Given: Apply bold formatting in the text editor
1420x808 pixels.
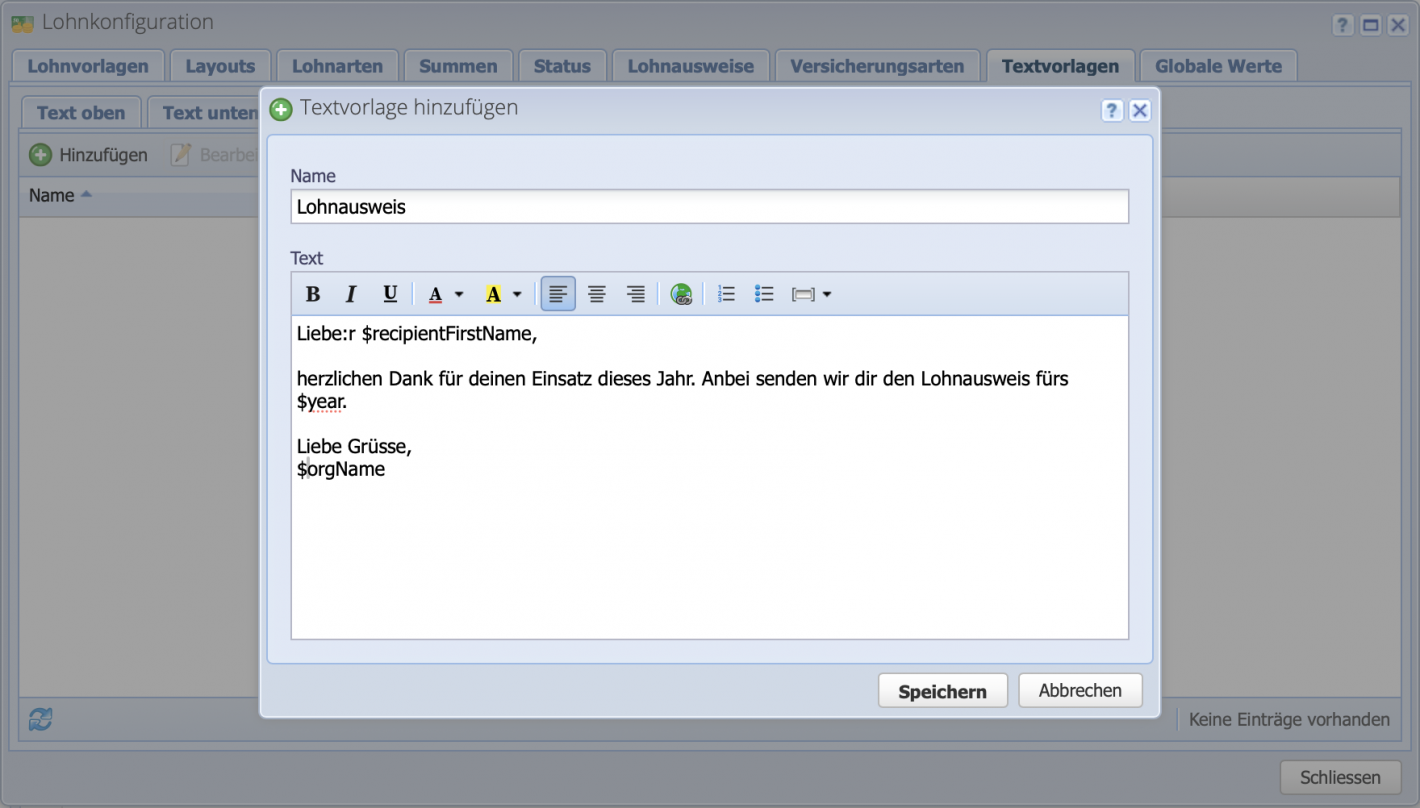Looking at the screenshot, I should 313,293.
